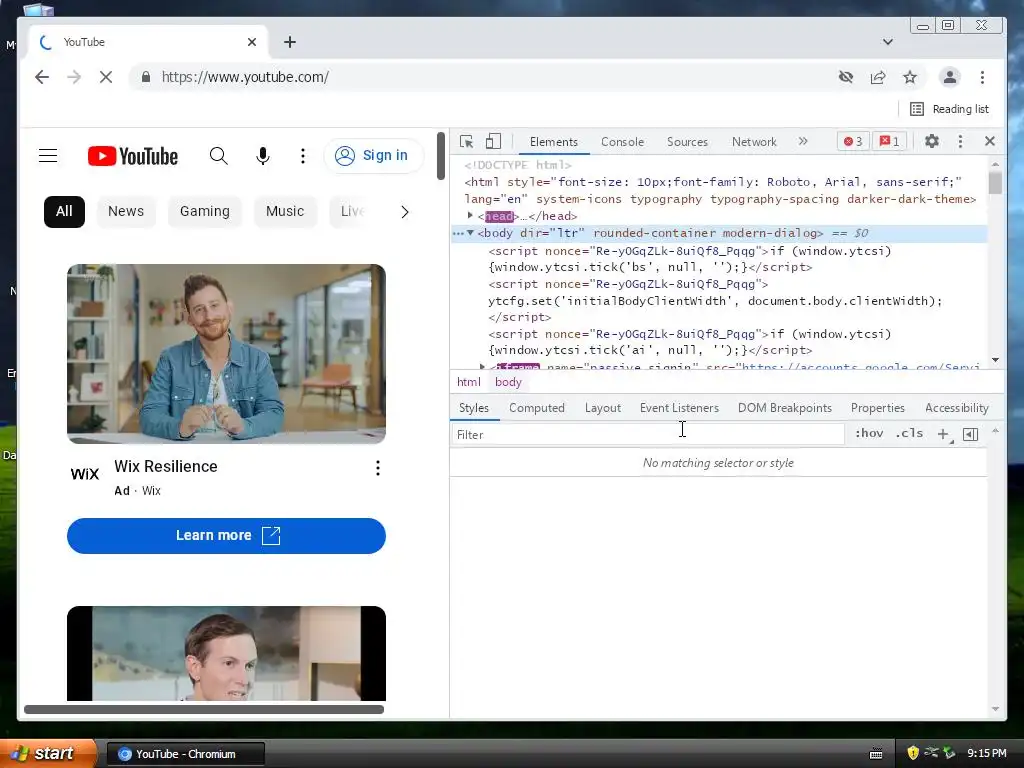Close the DevTools panel
1024x768 pixels.
pyautogui.click(x=989, y=141)
